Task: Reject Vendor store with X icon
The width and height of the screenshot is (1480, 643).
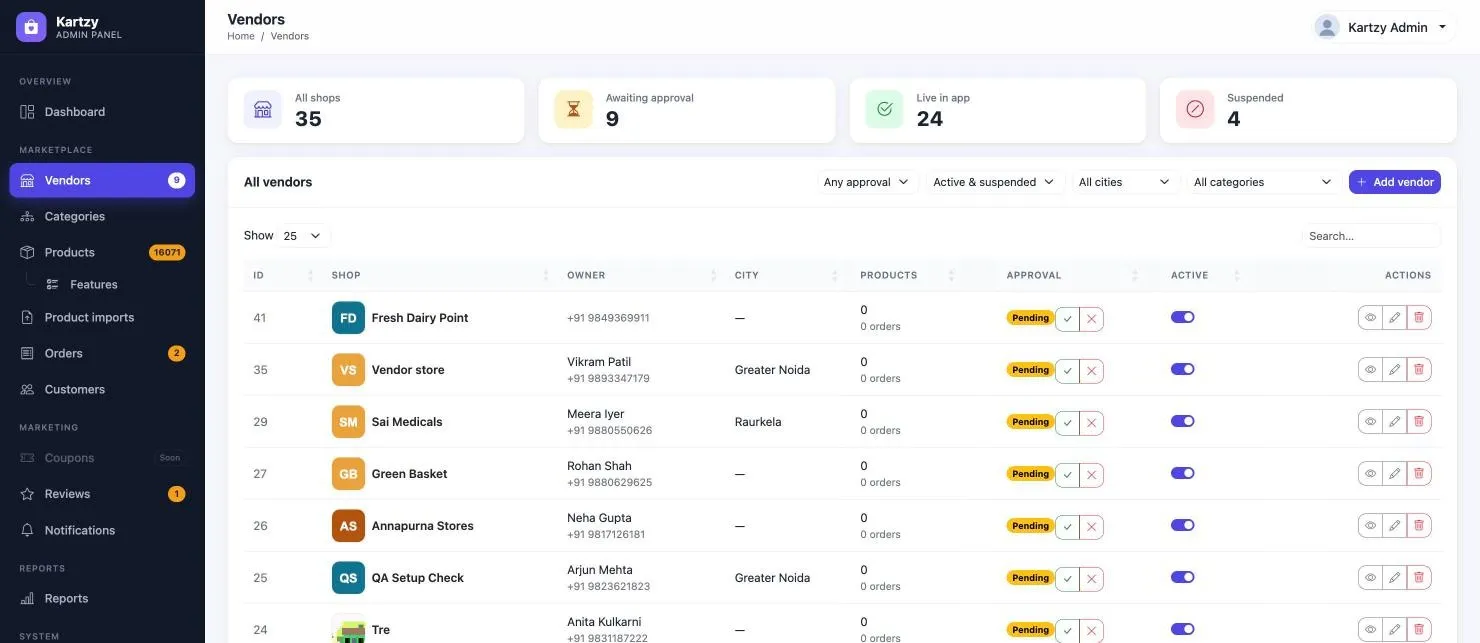Action: pyautogui.click(x=1091, y=370)
